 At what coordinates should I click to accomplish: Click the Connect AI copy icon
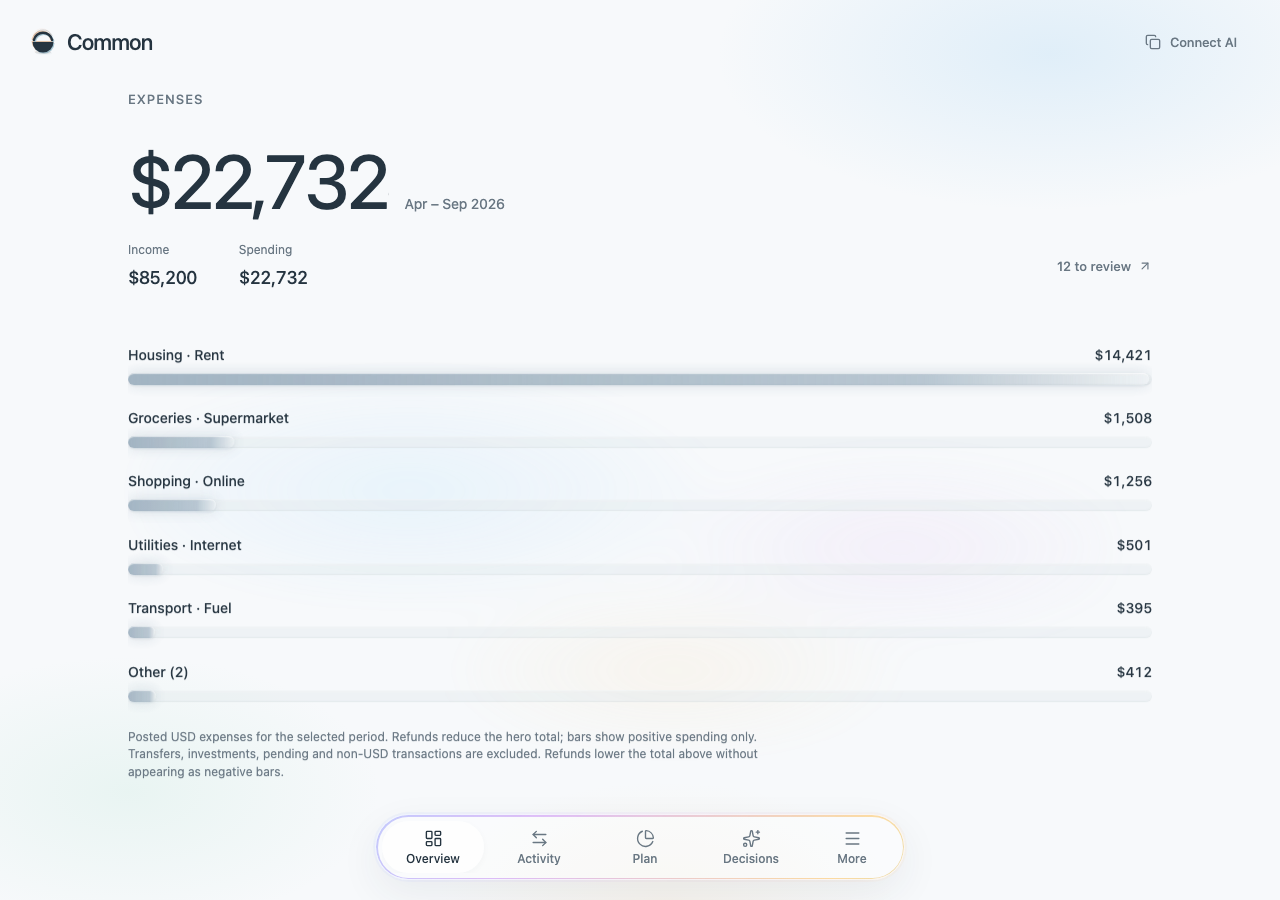click(1153, 42)
